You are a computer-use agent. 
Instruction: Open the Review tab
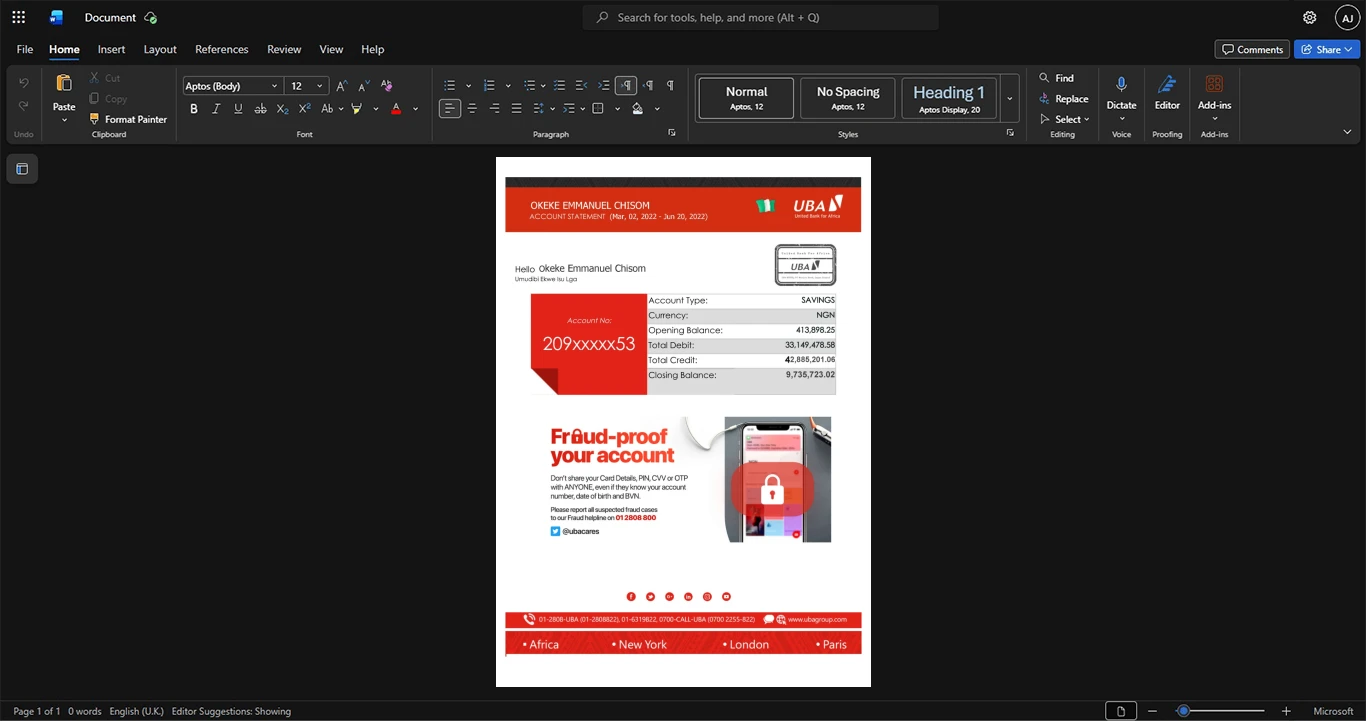coord(284,49)
